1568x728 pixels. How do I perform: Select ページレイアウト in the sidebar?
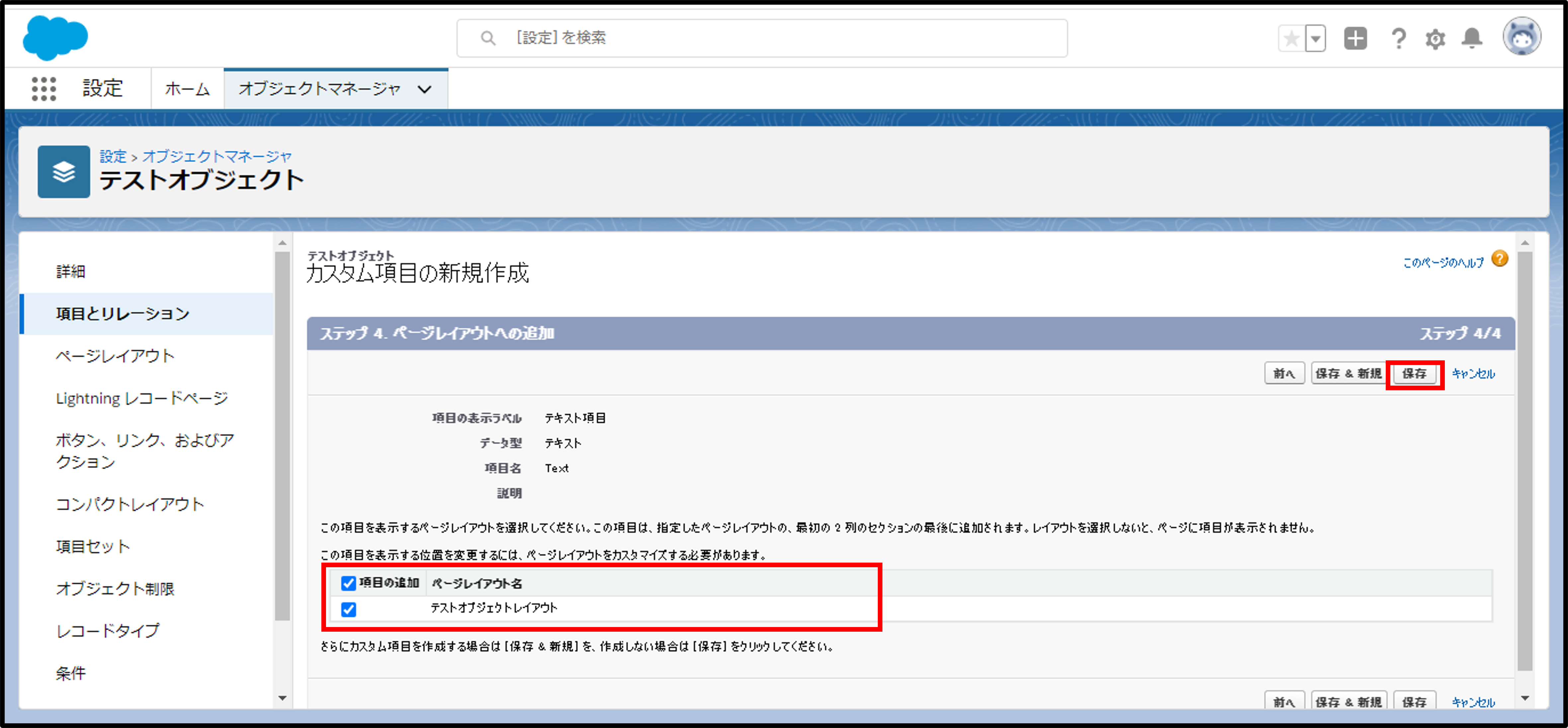tap(115, 355)
